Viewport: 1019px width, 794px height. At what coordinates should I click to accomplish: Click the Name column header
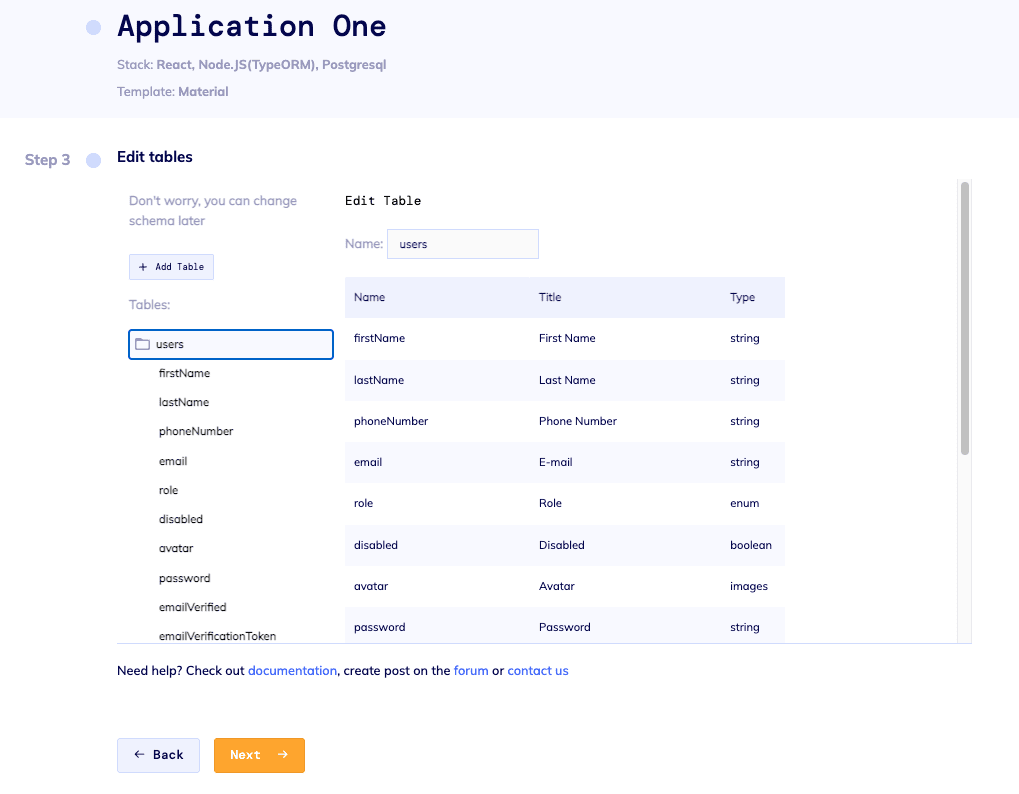[x=370, y=298]
